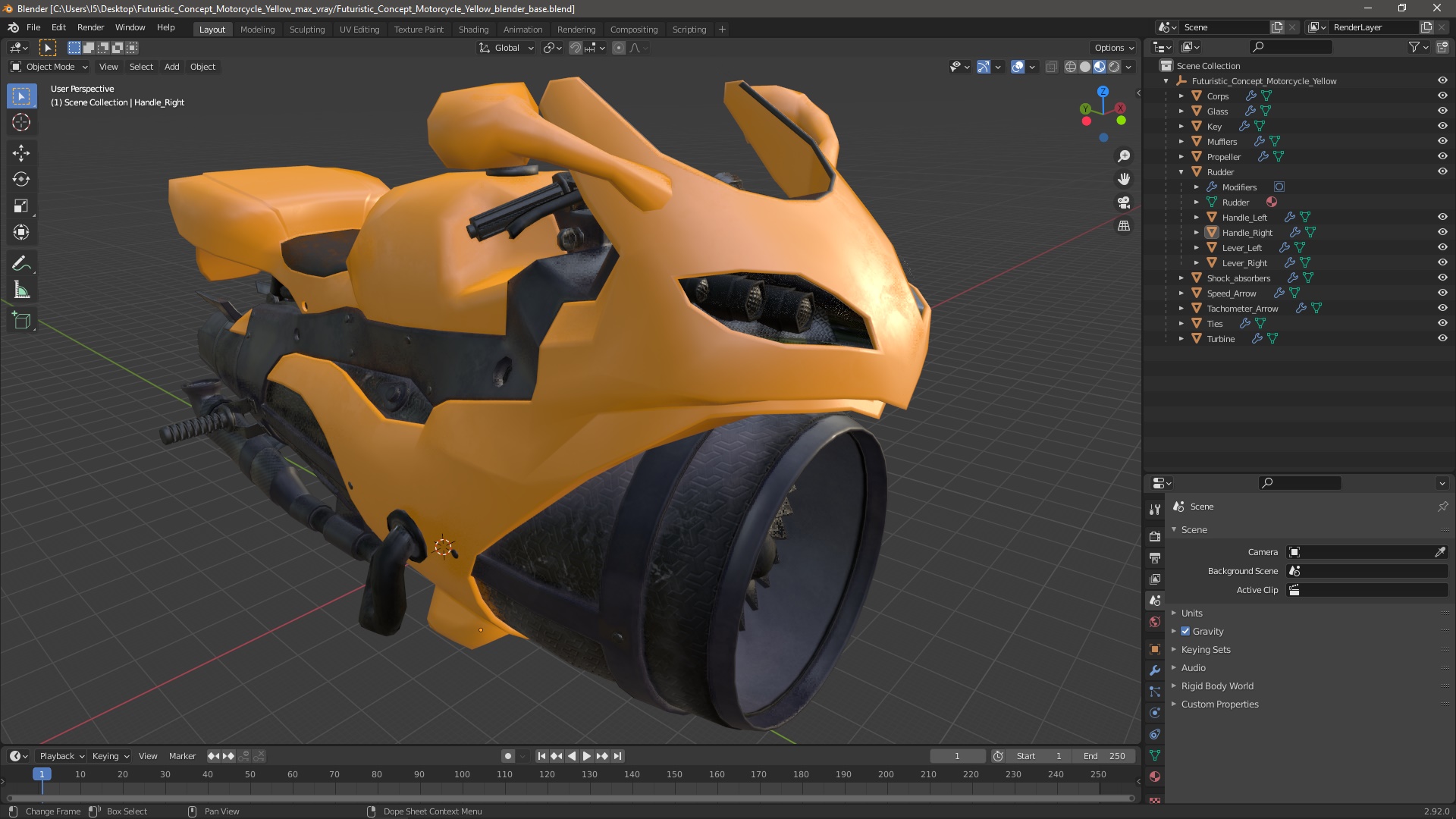
Task: Open Object Data properties tab icon
Action: coord(1155,755)
